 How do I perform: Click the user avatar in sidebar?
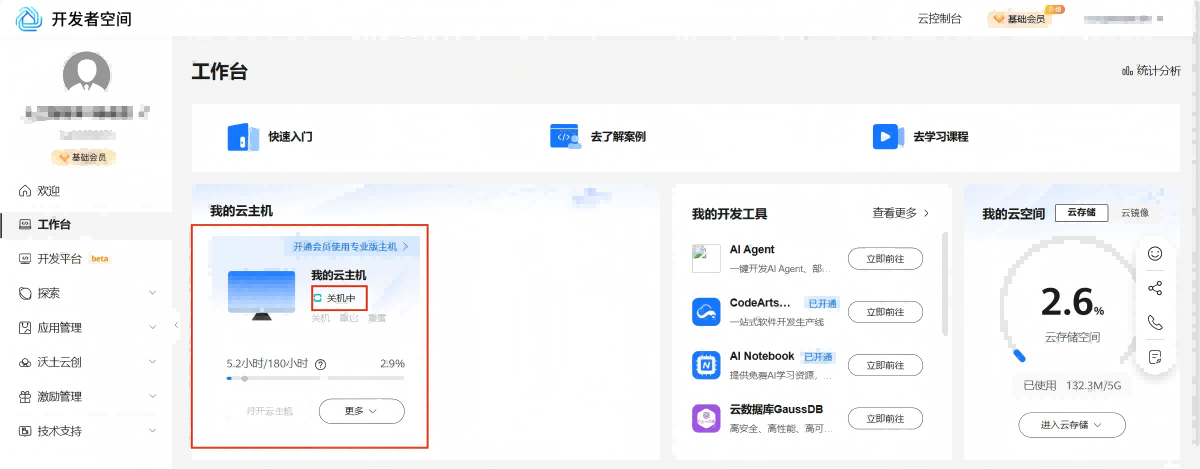86,73
